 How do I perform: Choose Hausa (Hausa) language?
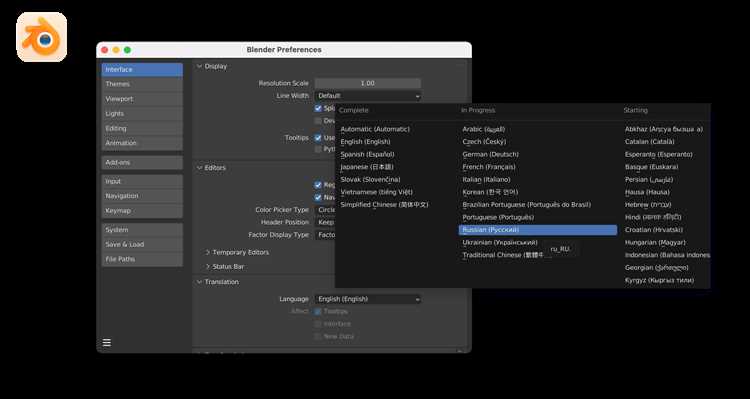click(647, 192)
